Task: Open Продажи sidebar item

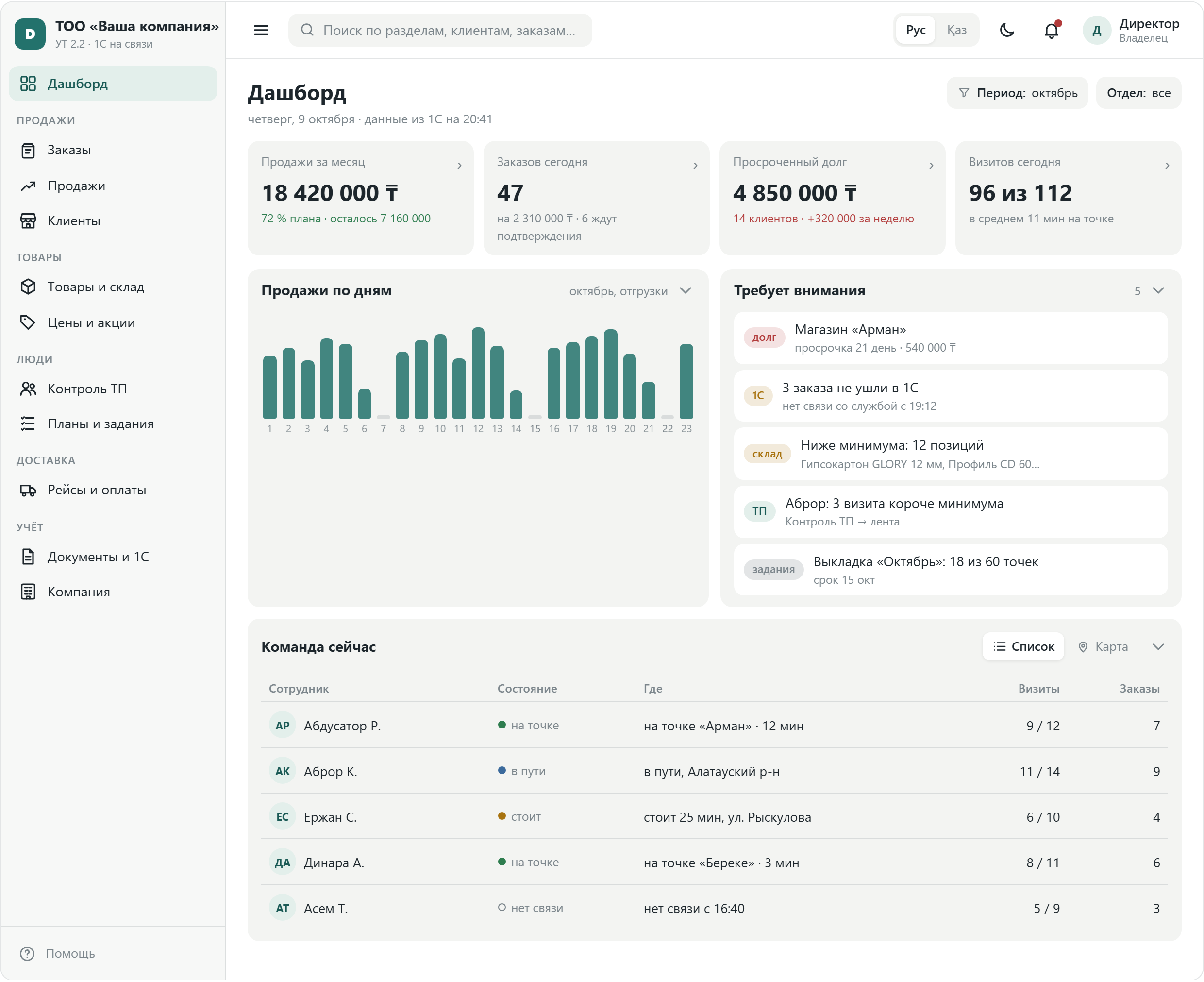Action: click(113, 186)
